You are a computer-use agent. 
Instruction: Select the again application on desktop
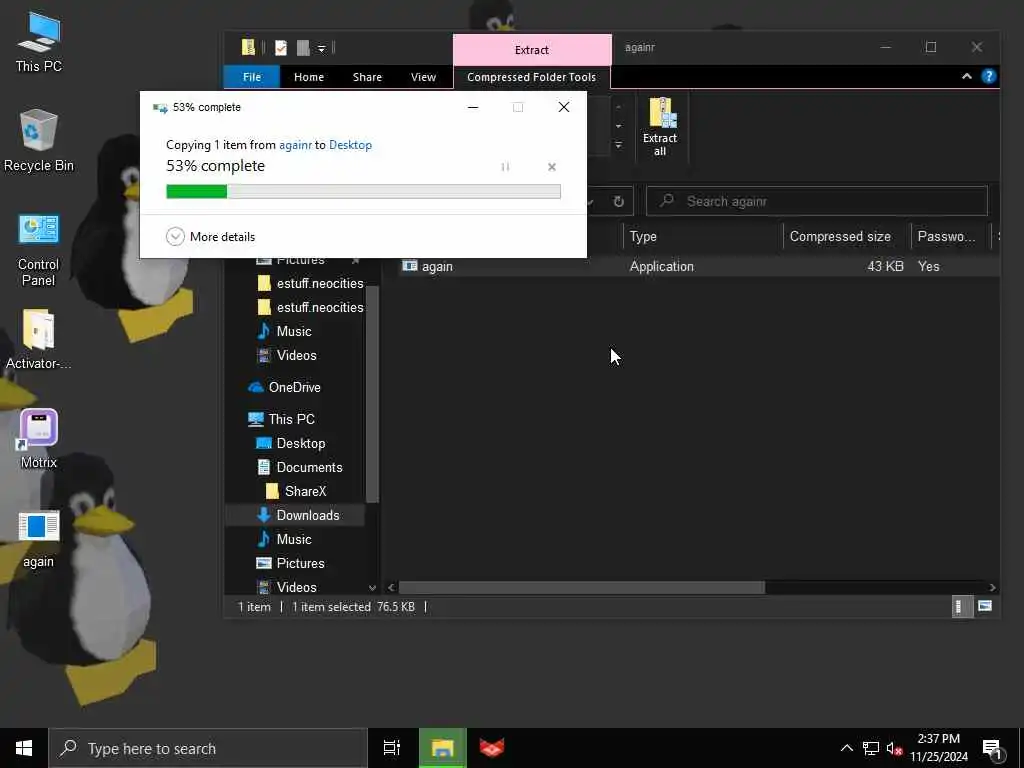point(39,539)
